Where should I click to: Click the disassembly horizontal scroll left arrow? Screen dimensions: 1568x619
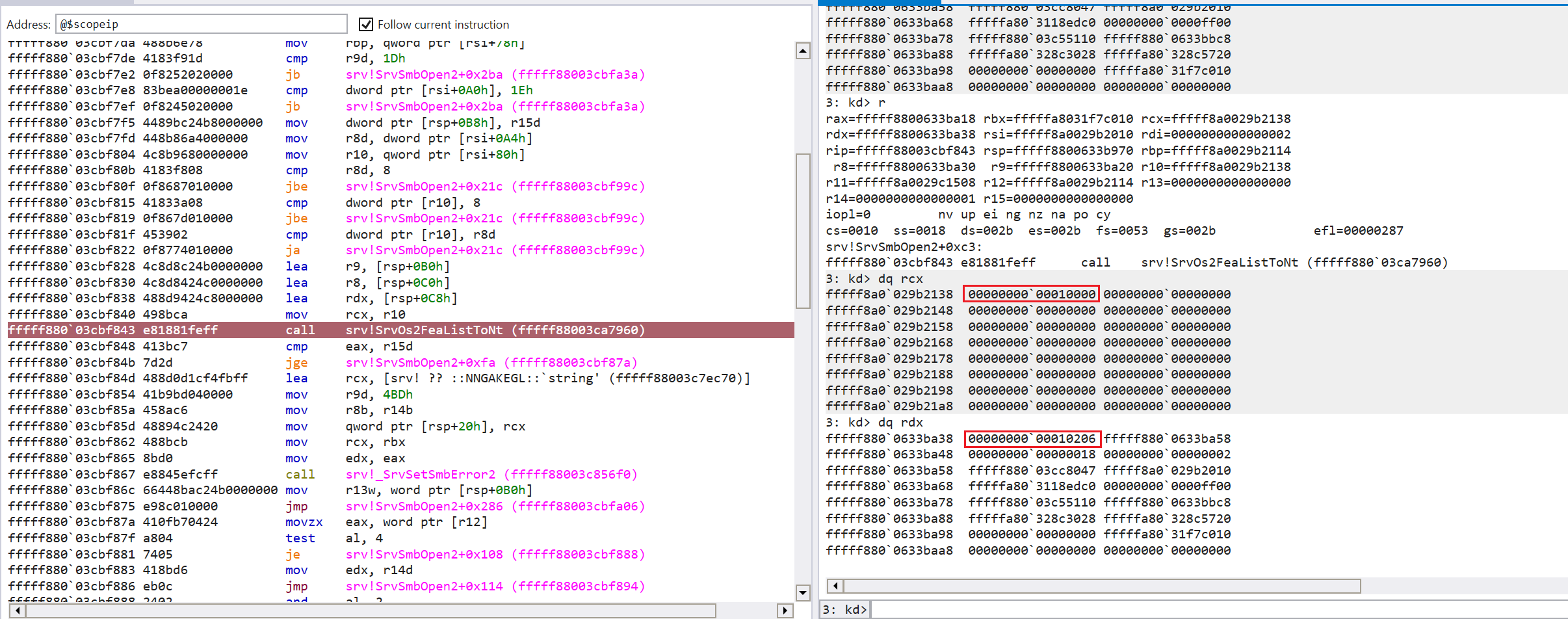[17, 611]
